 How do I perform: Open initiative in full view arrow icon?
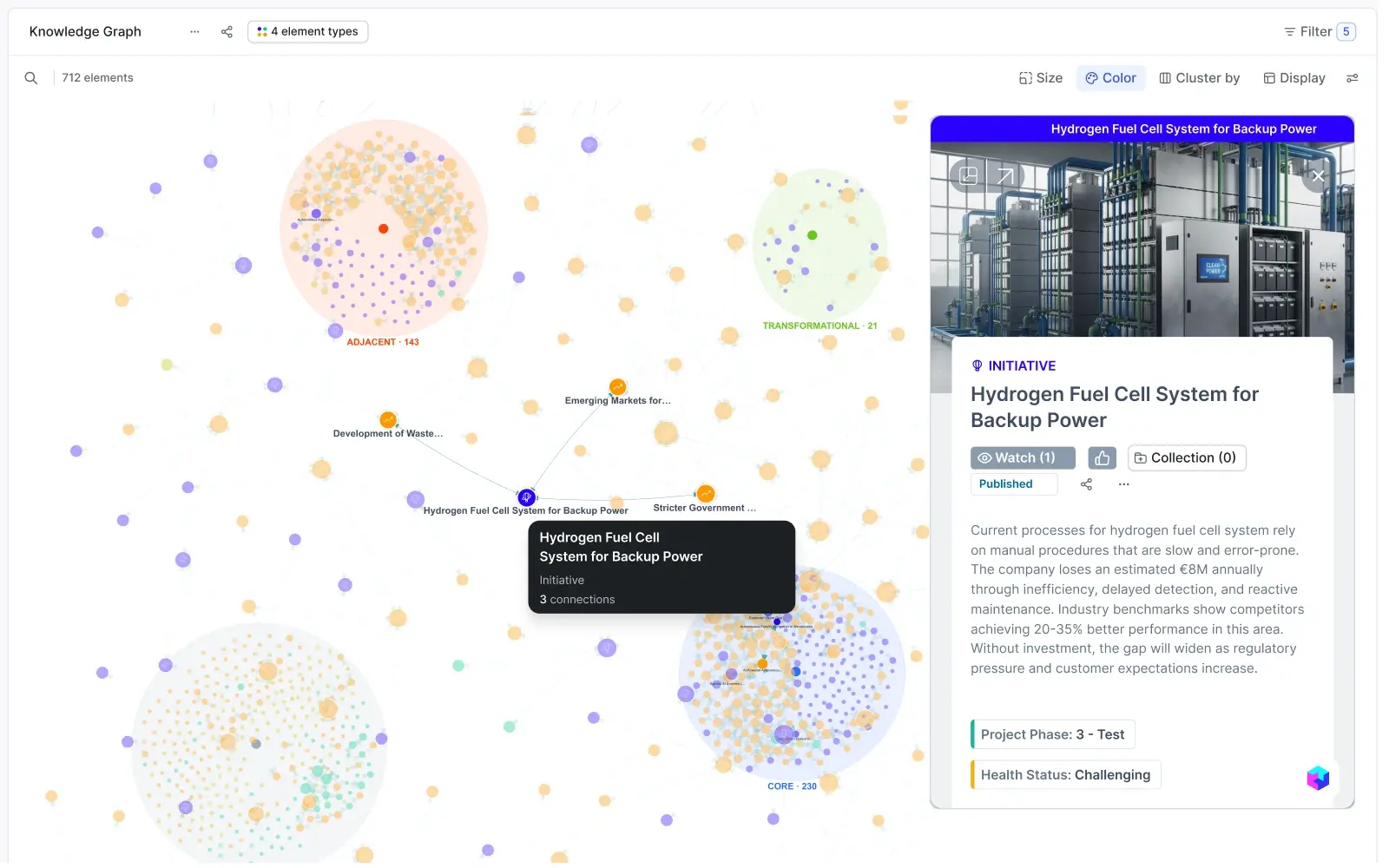(1005, 176)
